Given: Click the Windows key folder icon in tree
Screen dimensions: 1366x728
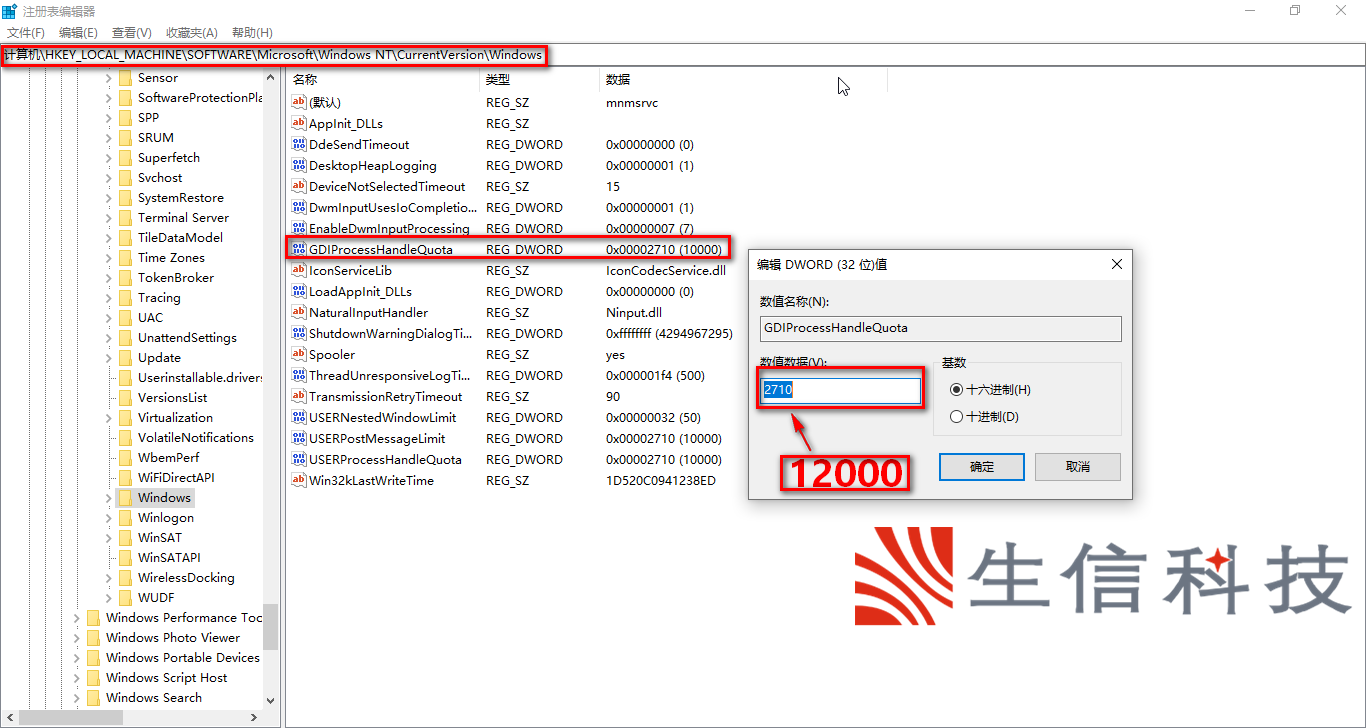Looking at the screenshot, I should click(x=125, y=497).
